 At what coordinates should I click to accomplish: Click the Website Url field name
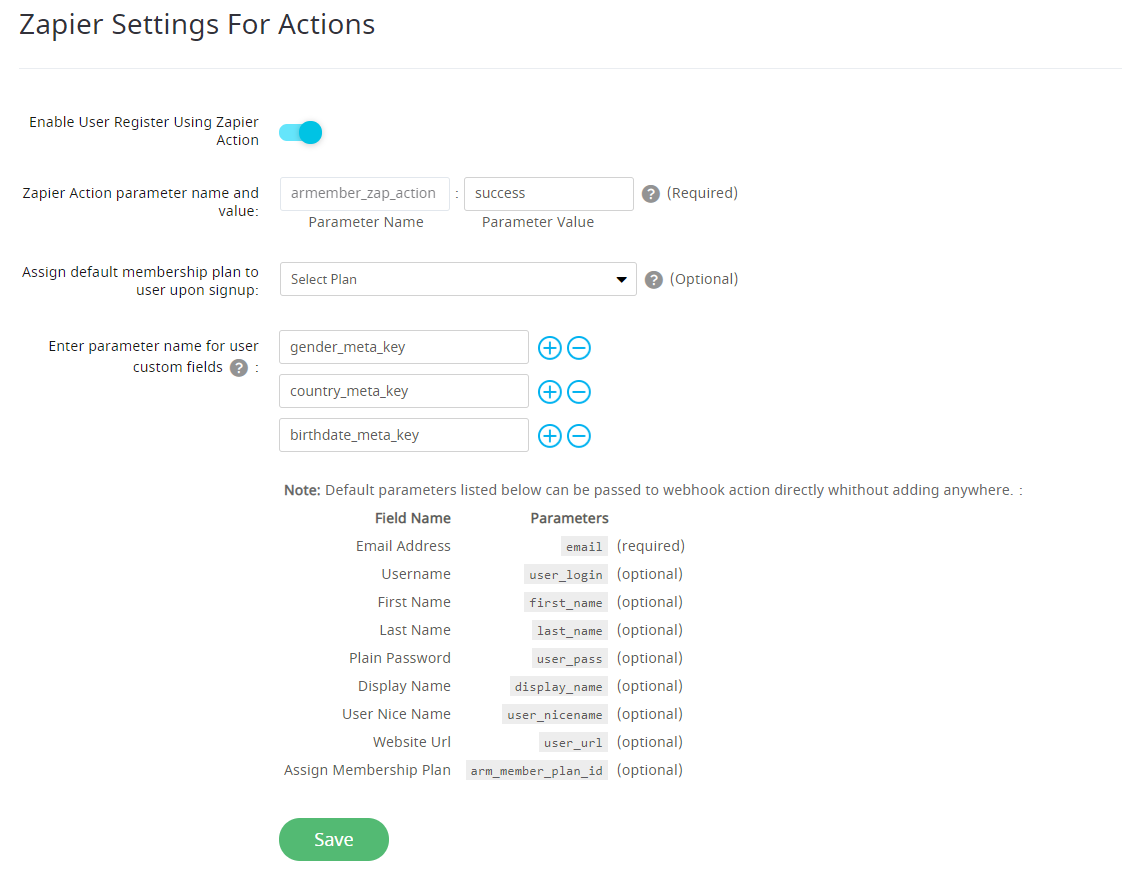pos(411,742)
